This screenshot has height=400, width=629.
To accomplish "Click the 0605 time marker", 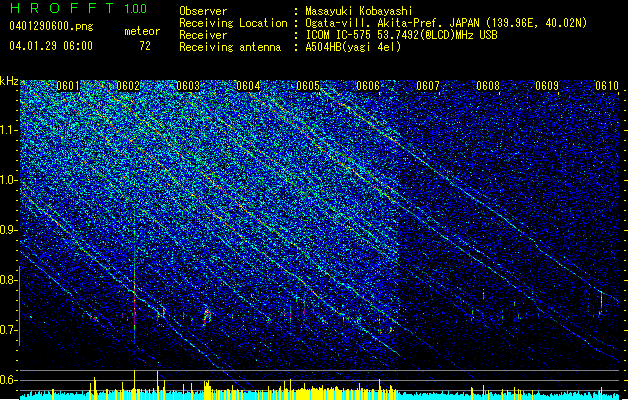I will tap(308, 86).
